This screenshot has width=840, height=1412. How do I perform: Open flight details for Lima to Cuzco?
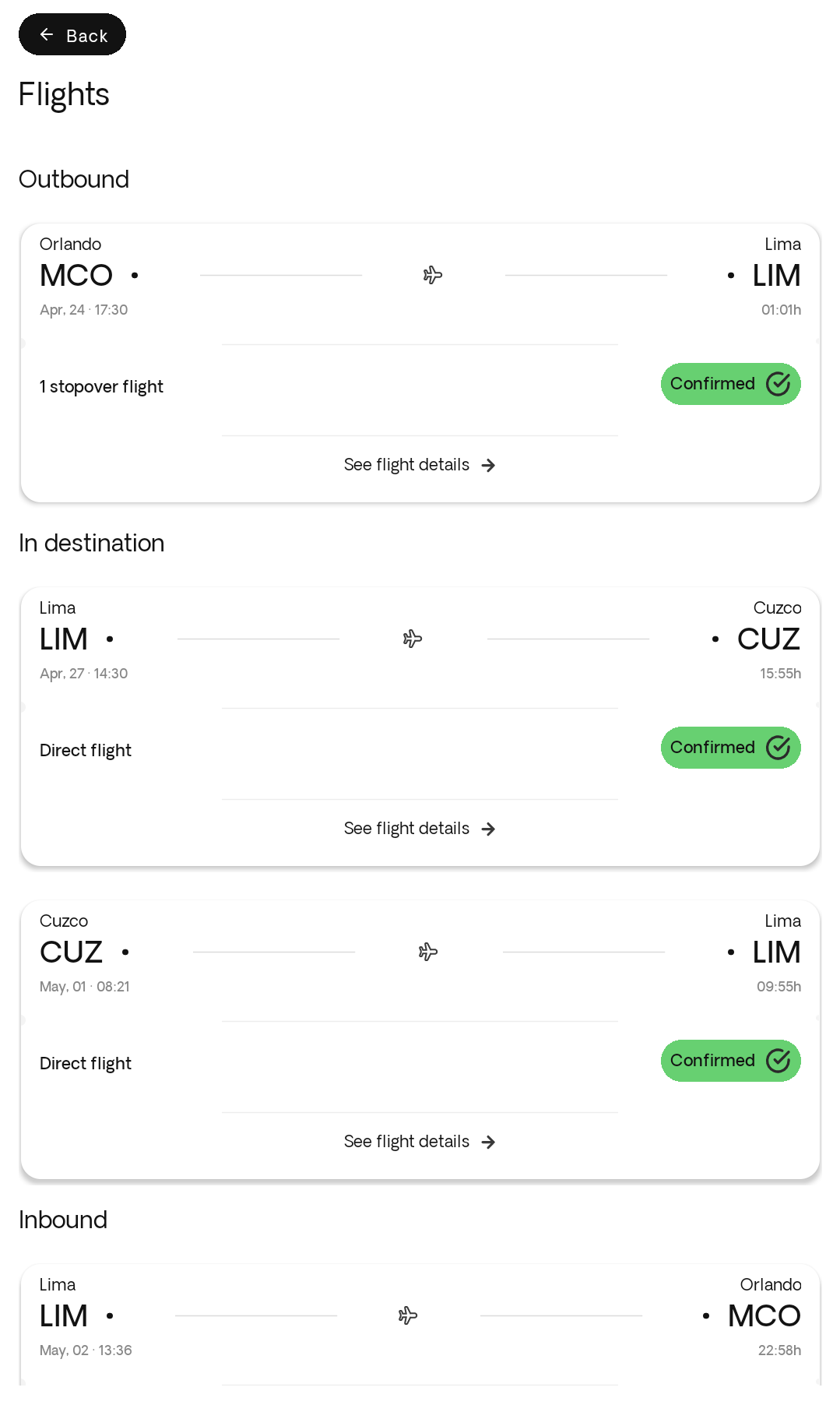(407, 829)
